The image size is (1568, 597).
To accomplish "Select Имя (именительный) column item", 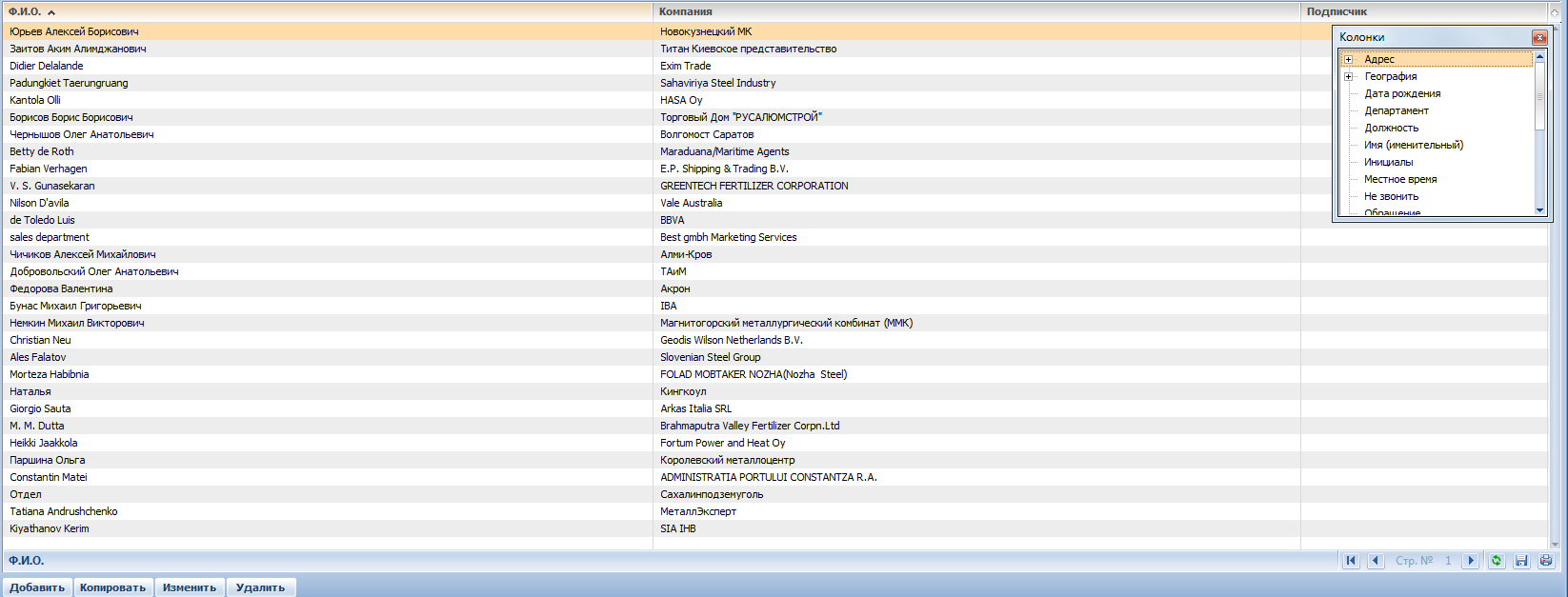I will [x=1414, y=145].
